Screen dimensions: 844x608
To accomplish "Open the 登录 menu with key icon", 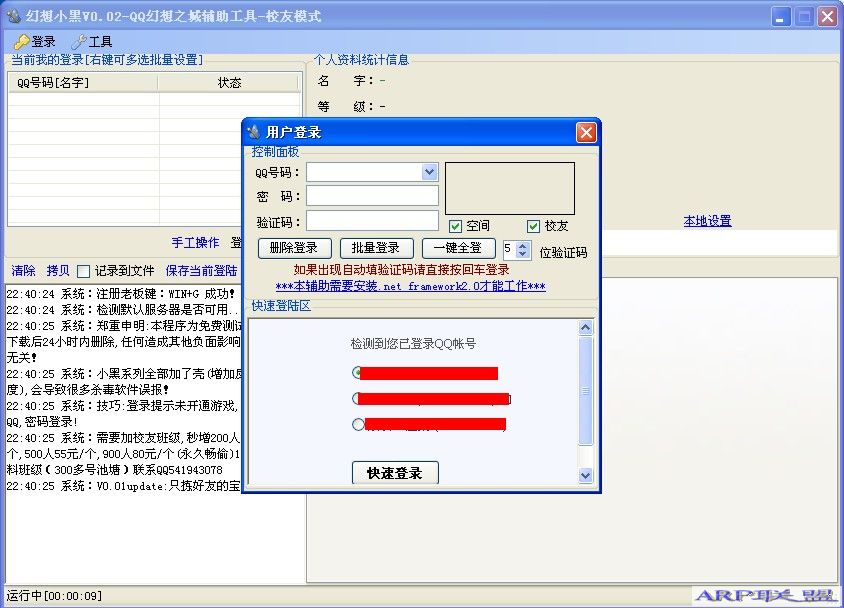I will [35, 41].
